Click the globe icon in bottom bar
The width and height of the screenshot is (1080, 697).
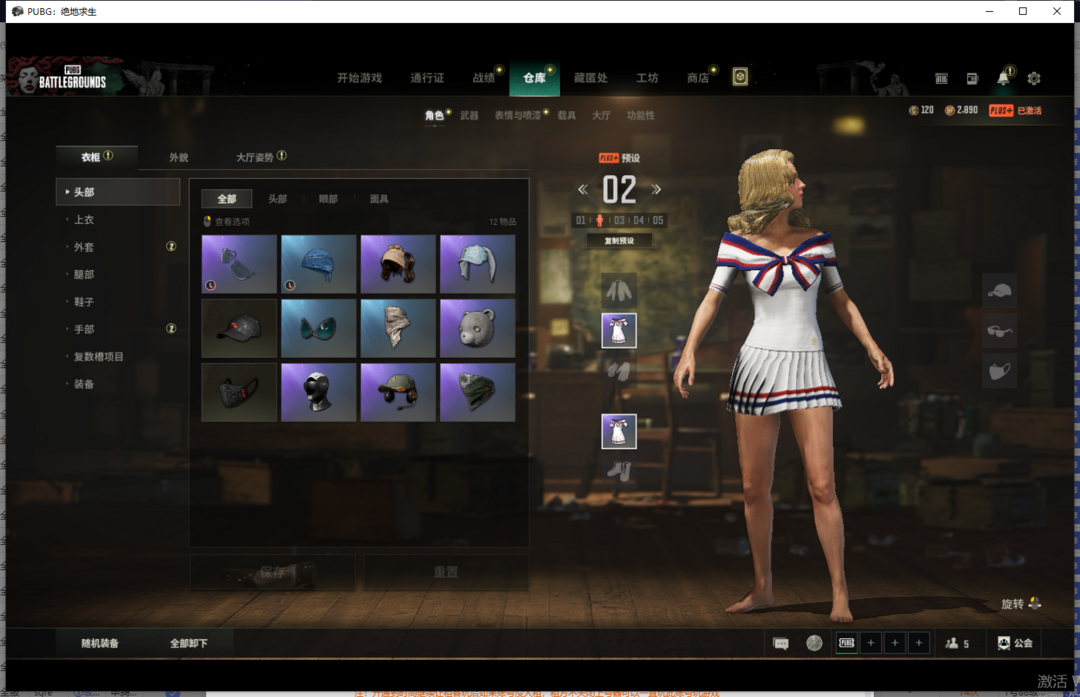point(814,643)
